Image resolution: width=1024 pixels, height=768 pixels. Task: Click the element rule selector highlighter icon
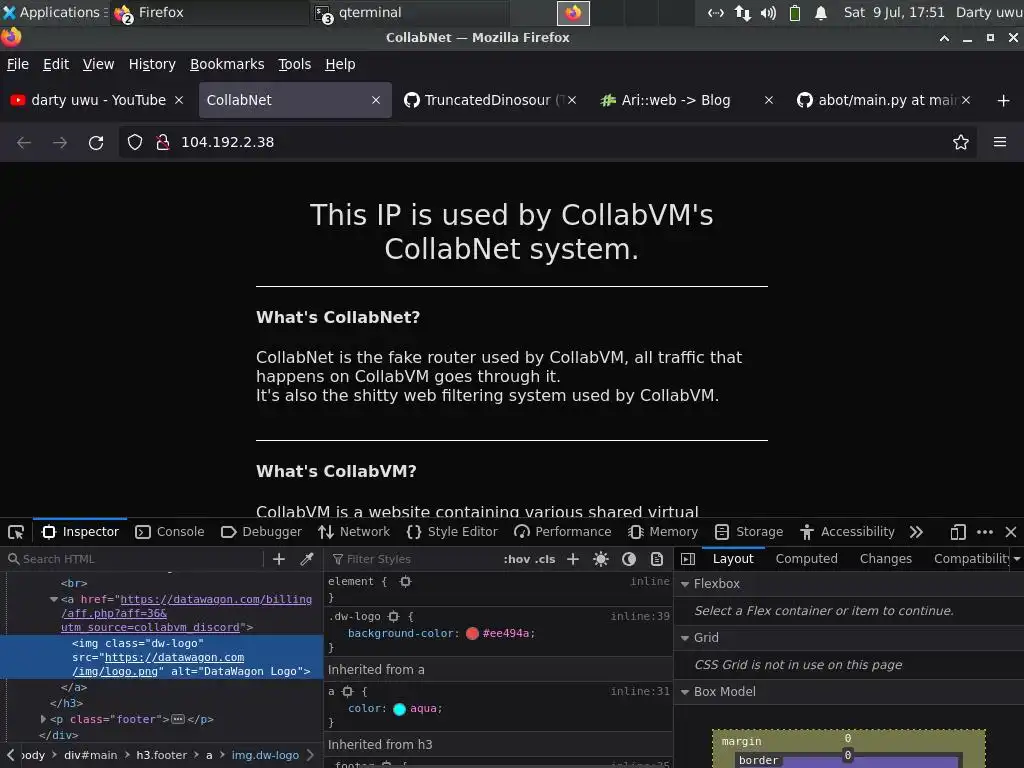[406, 581]
